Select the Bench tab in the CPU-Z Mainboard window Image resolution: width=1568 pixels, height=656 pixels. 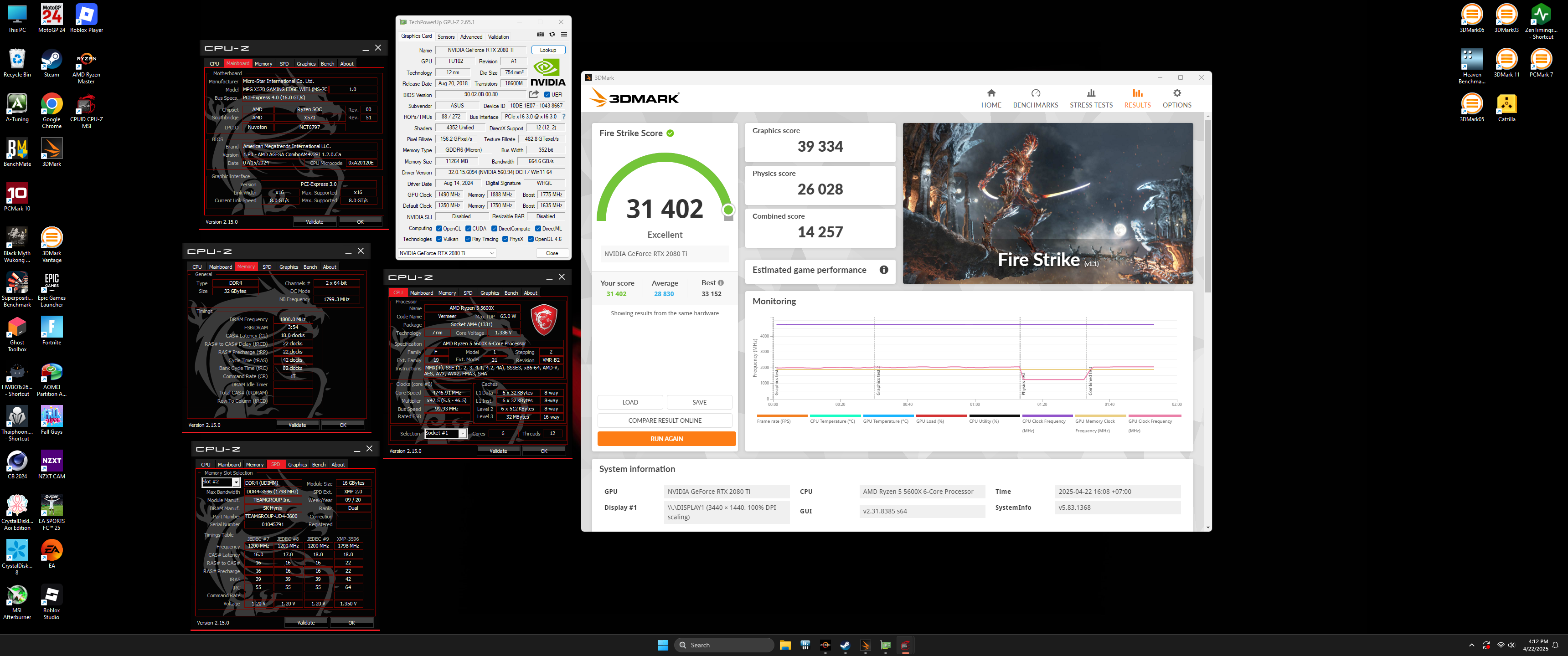pyautogui.click(x=327, y=64)
